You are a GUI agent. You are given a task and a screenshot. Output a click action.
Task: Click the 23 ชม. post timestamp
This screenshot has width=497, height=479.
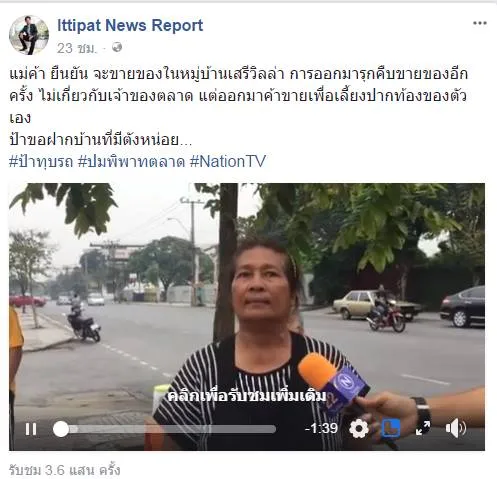coord(77,48)
